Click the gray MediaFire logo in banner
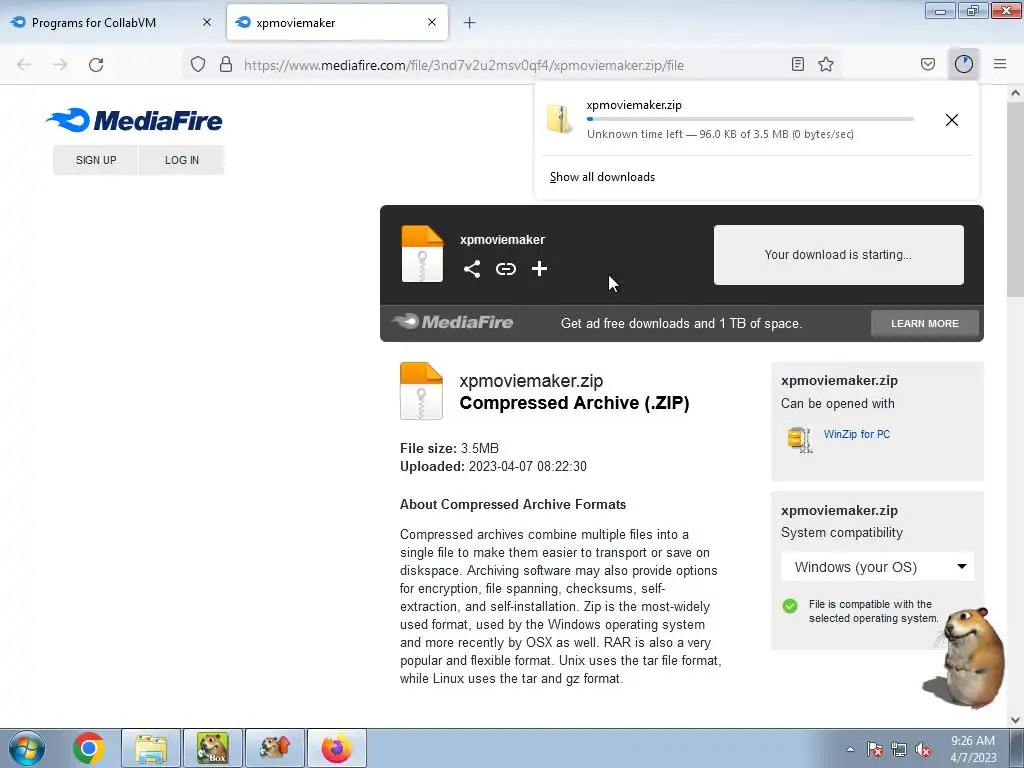The image size is (1024, 768). 452,322
